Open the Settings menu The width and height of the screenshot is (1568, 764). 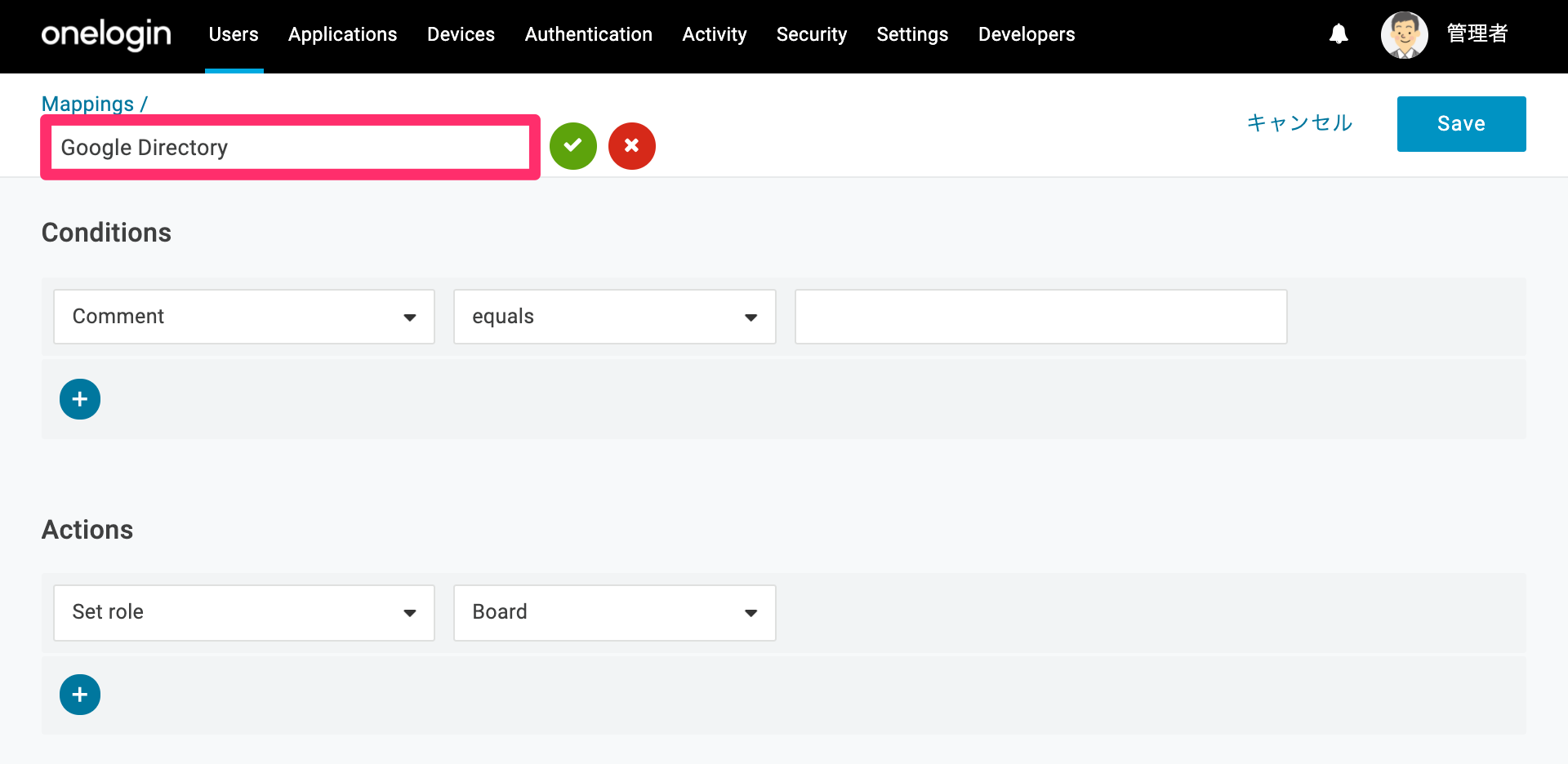tap(912, 34)
